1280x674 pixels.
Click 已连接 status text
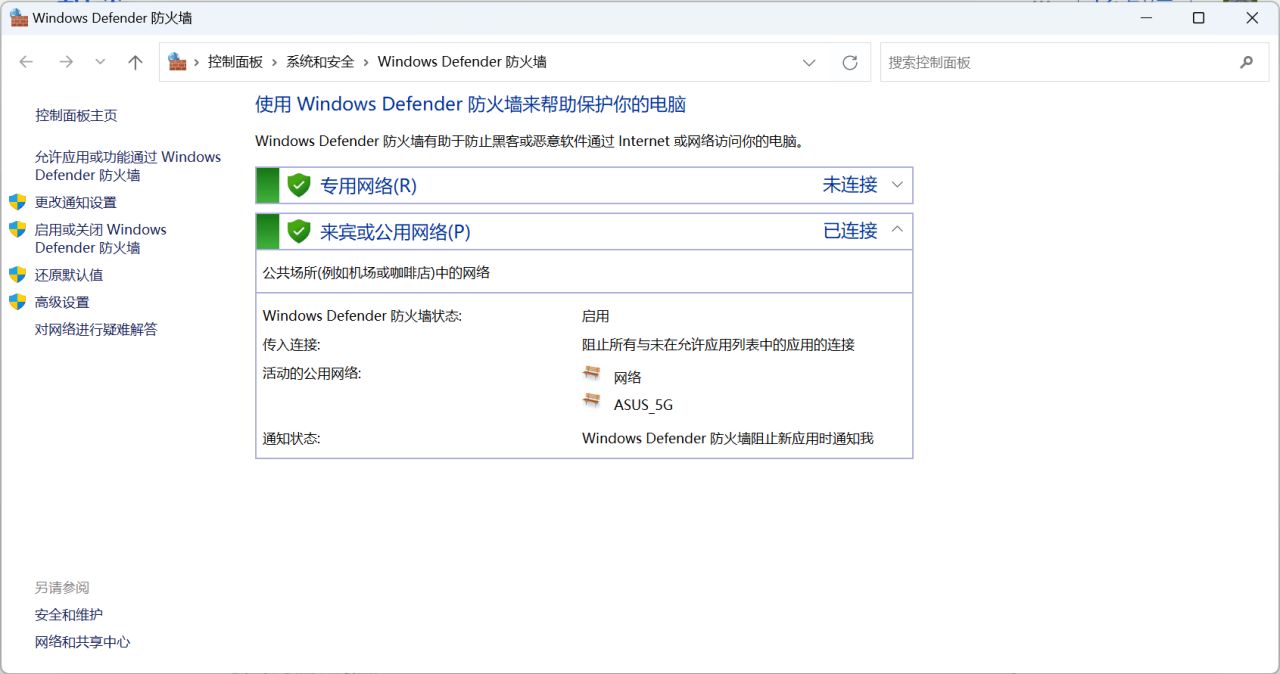(850, 231)
